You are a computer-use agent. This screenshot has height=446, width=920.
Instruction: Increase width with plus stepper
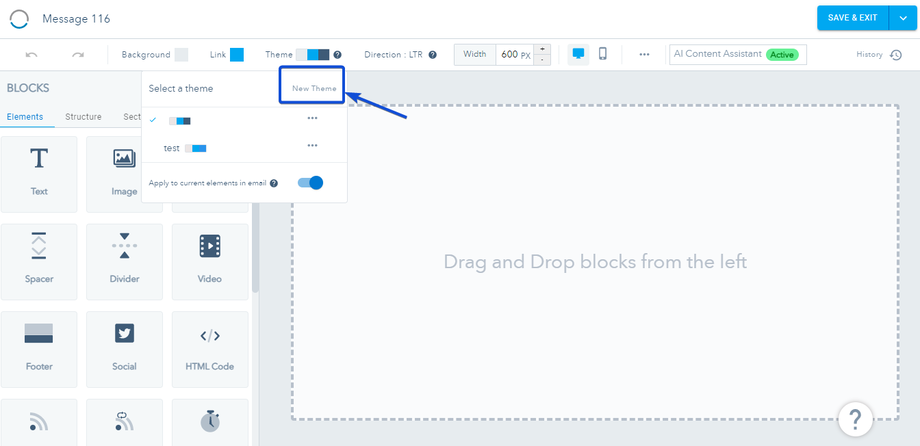(x=543, y=49)
